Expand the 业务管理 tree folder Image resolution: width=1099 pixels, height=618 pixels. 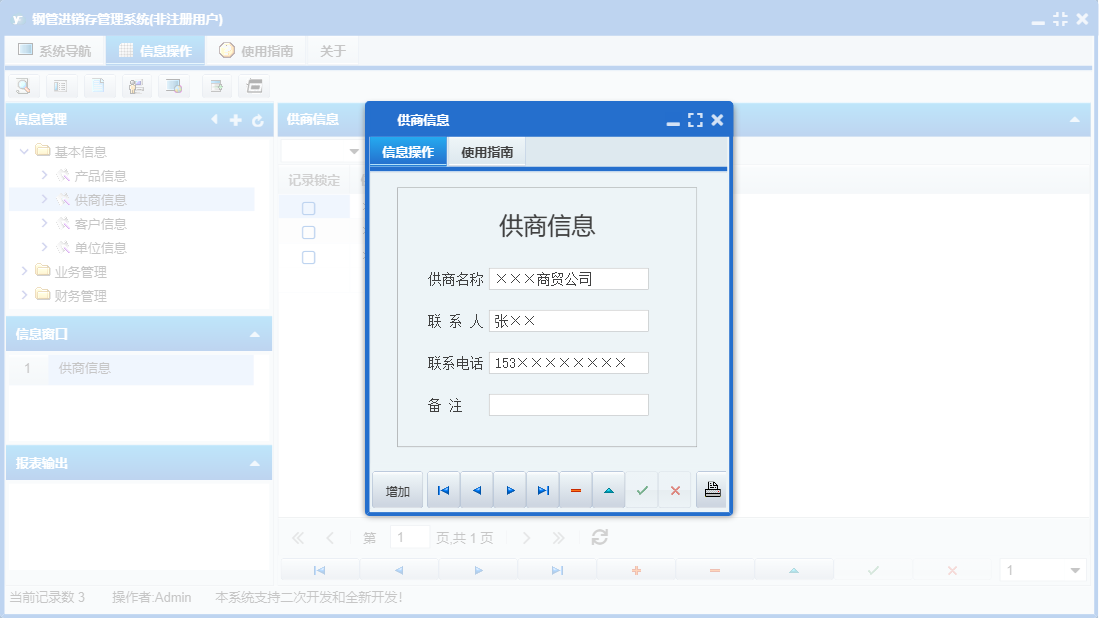point(22,270)
